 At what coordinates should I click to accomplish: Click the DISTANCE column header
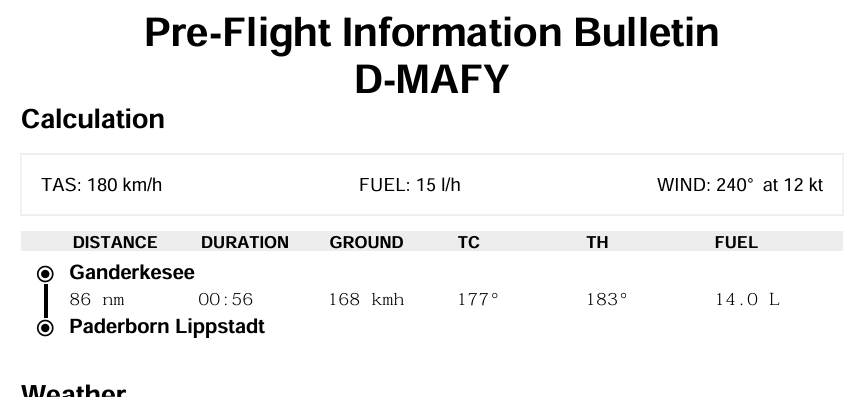[x=115, y=242]
